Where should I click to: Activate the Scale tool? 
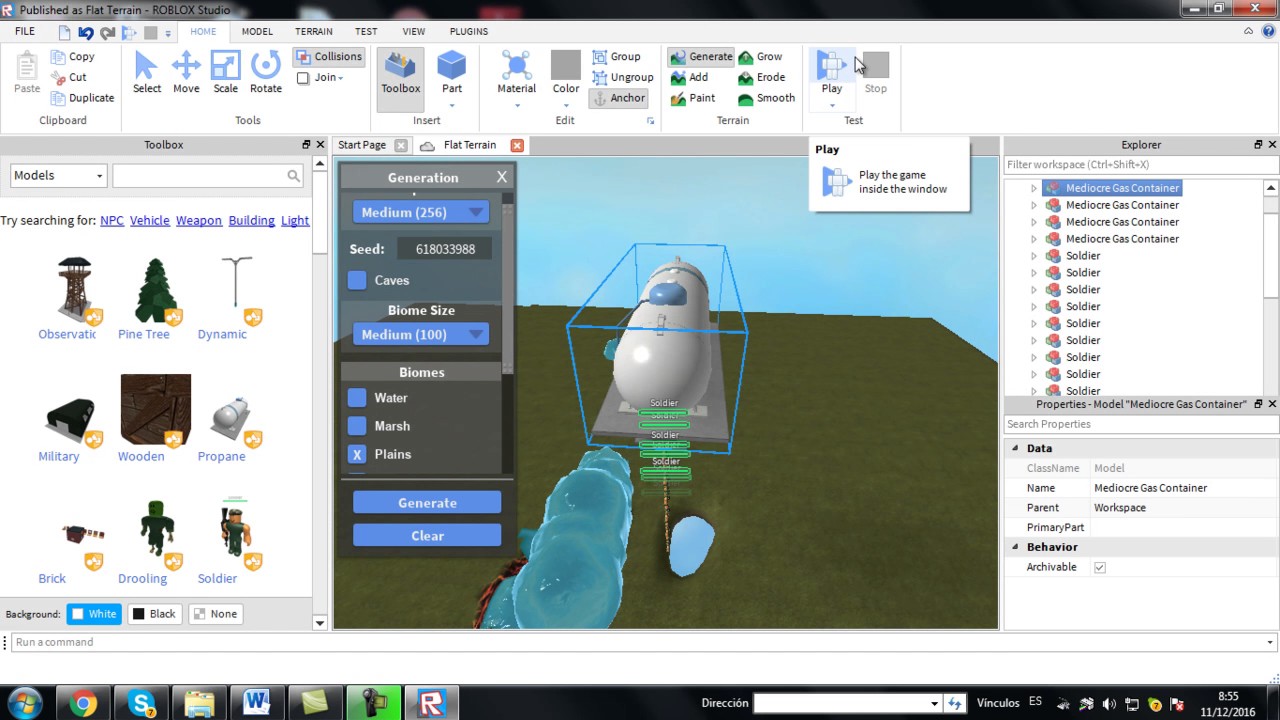pos(226,72)
